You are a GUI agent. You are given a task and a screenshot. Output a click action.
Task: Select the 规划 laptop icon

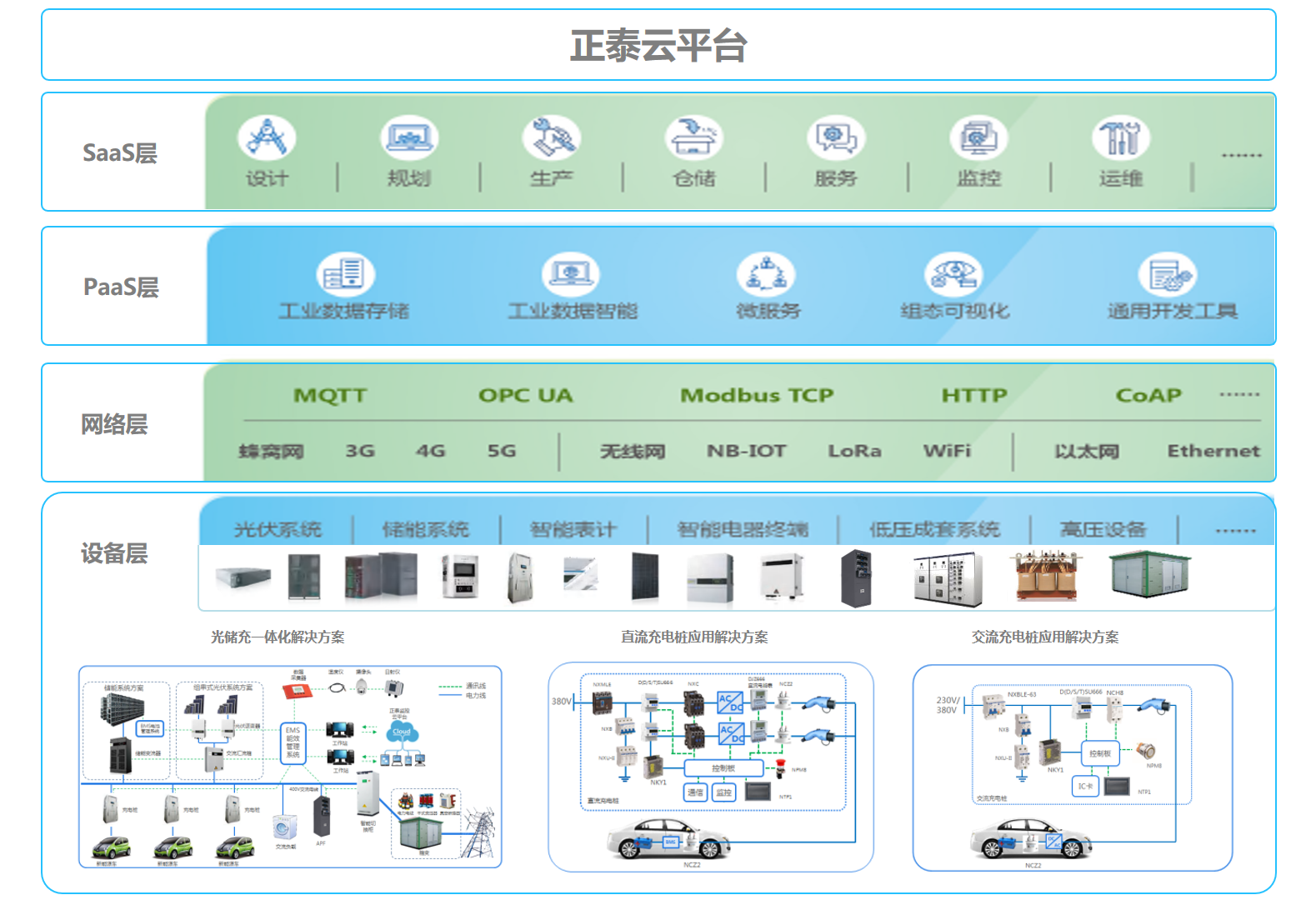(x=409, y=137)
